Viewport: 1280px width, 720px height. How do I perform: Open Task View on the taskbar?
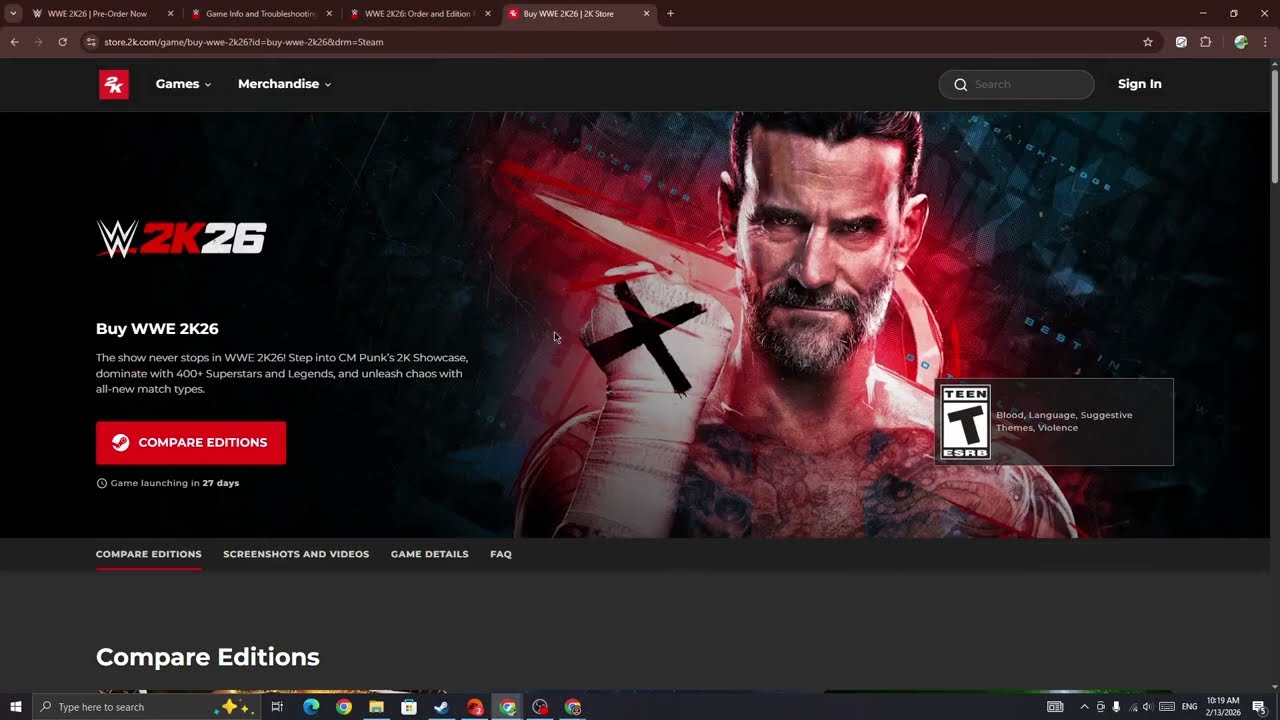277,707
